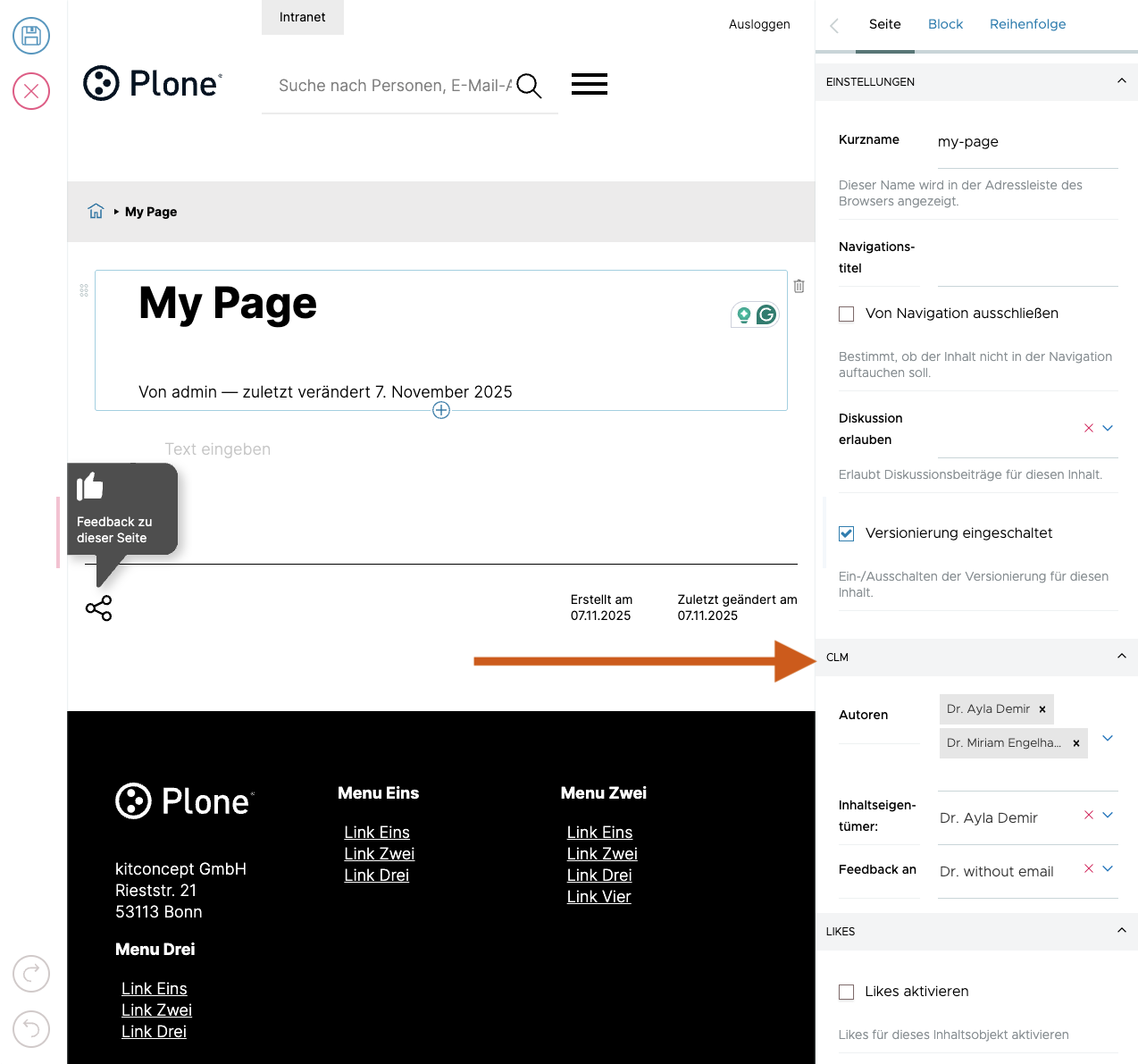Click the undo arrow icon

(31, 1028)
